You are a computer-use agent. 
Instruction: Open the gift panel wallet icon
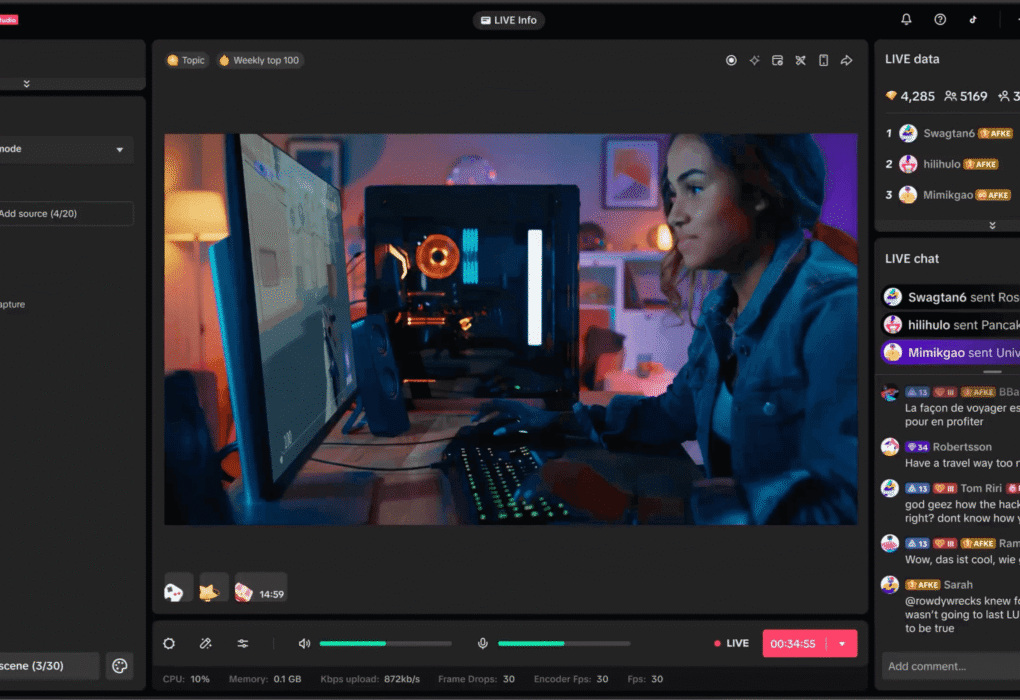777,60
